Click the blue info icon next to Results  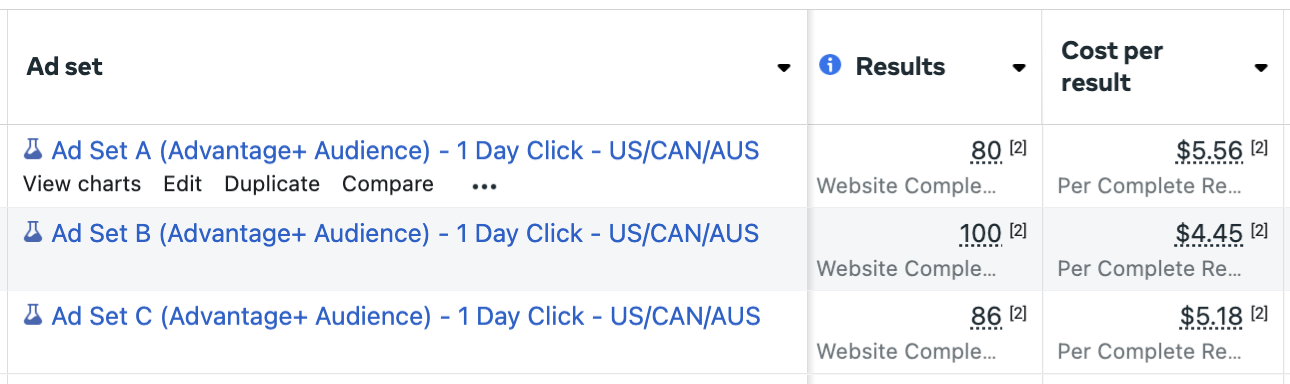[x=829, y=66]
